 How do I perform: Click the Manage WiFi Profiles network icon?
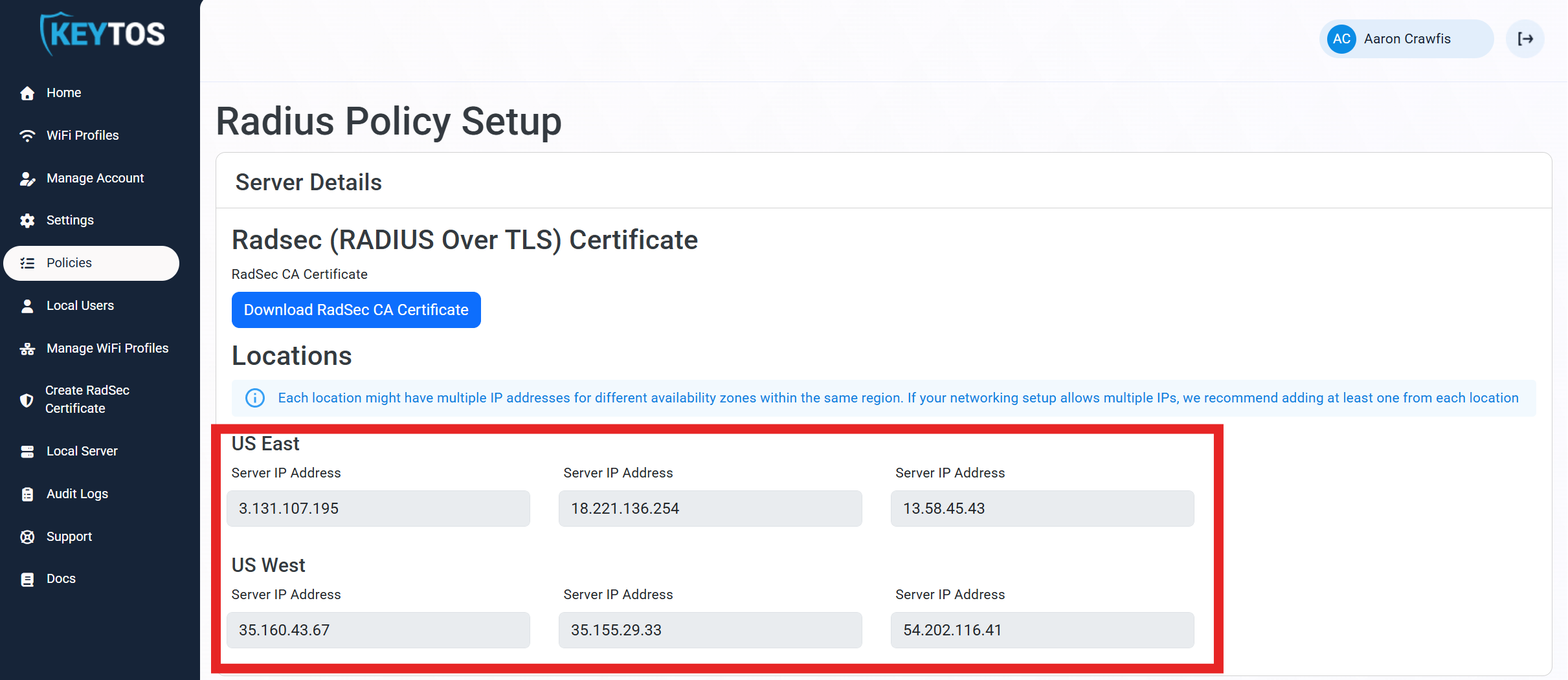(28, 348)
